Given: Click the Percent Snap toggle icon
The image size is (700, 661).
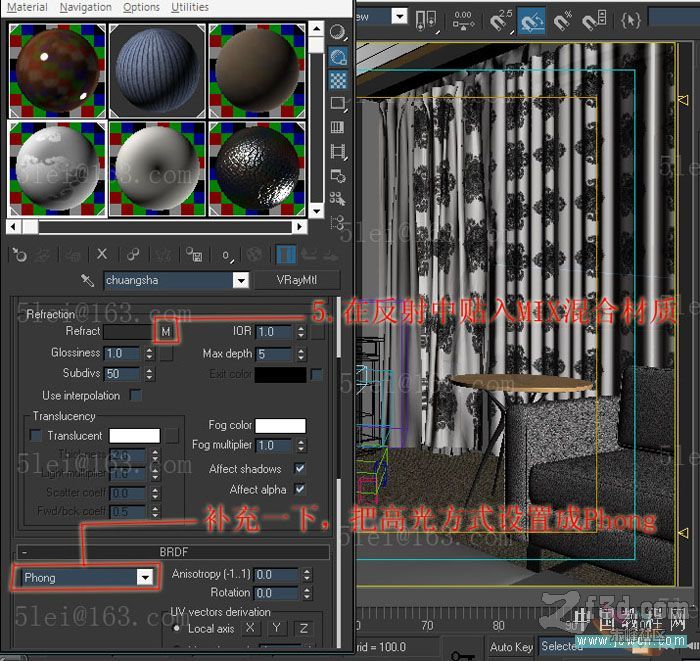Looking at the screenshot, I should coord(564,18).
